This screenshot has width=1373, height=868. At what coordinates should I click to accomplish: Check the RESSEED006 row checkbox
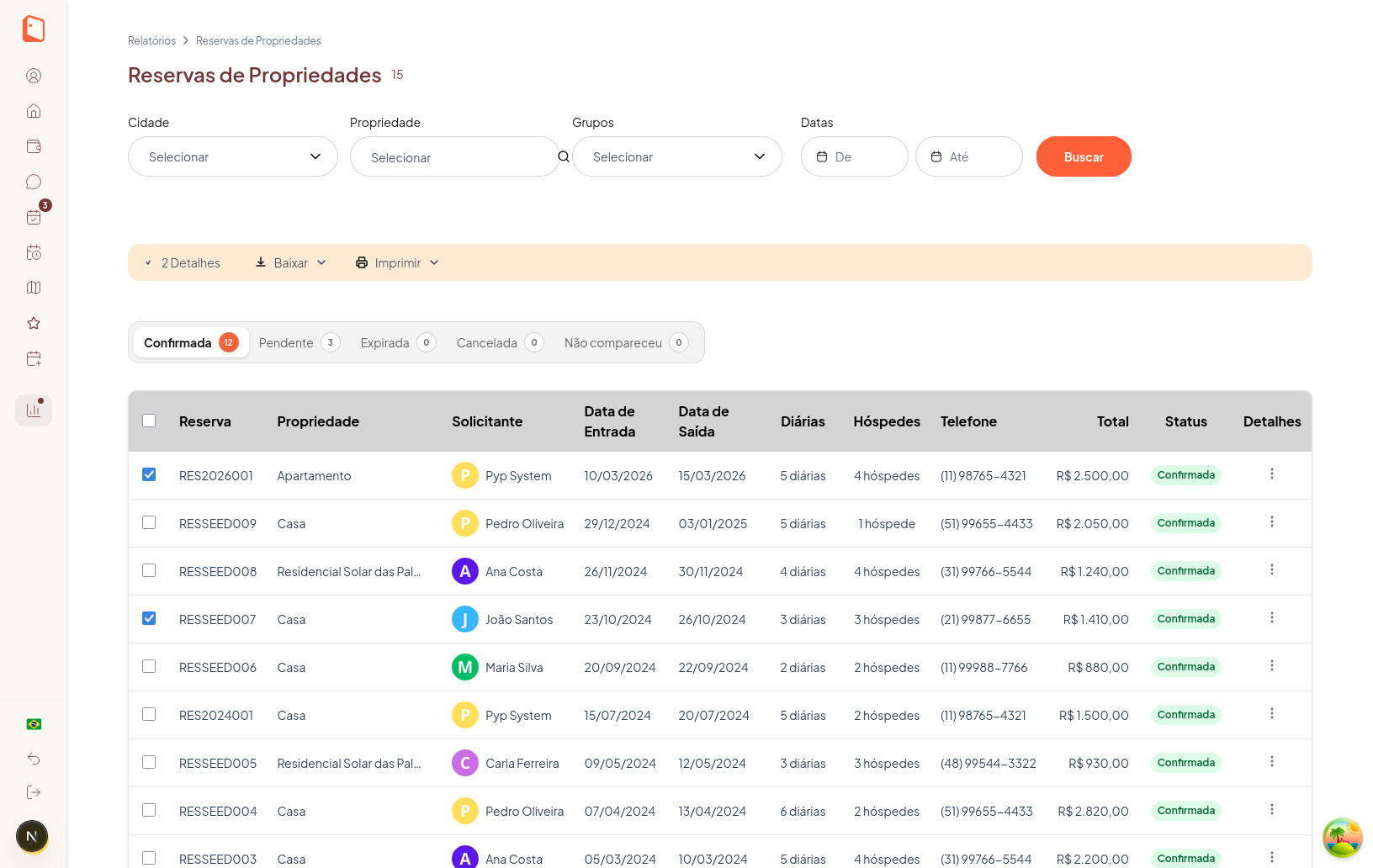point(149,666)
